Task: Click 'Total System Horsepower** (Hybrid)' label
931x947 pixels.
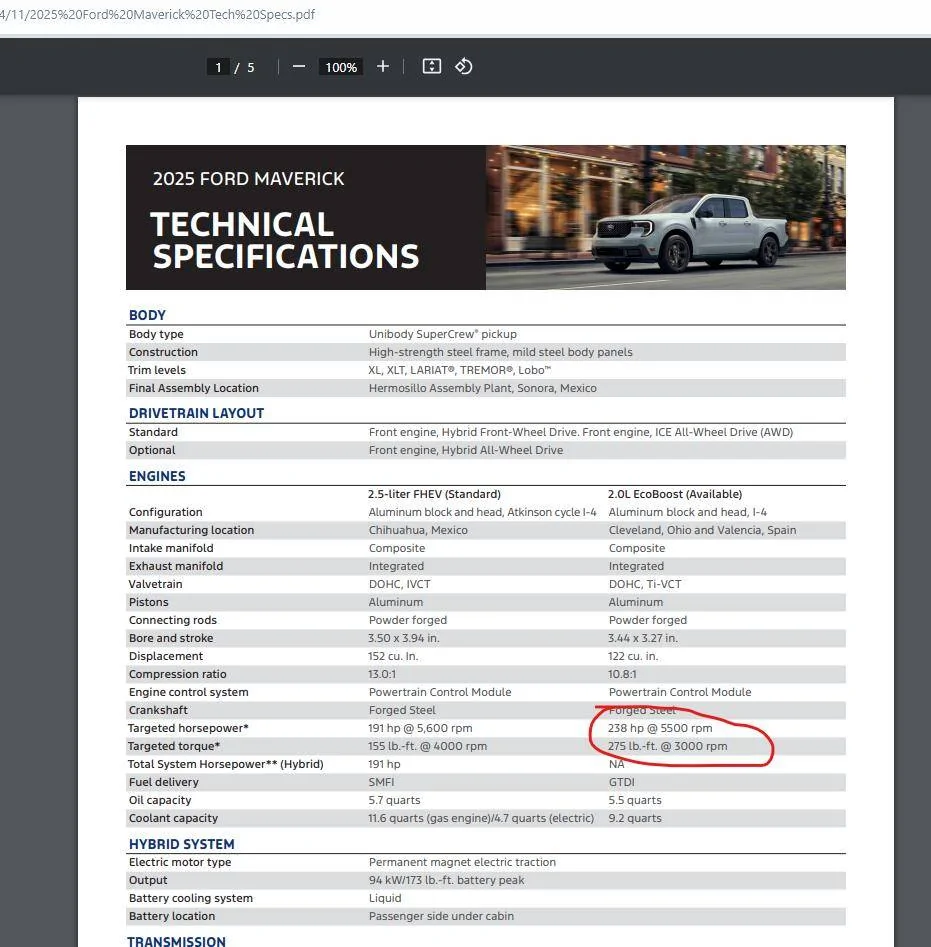Action: coord(225,764)
